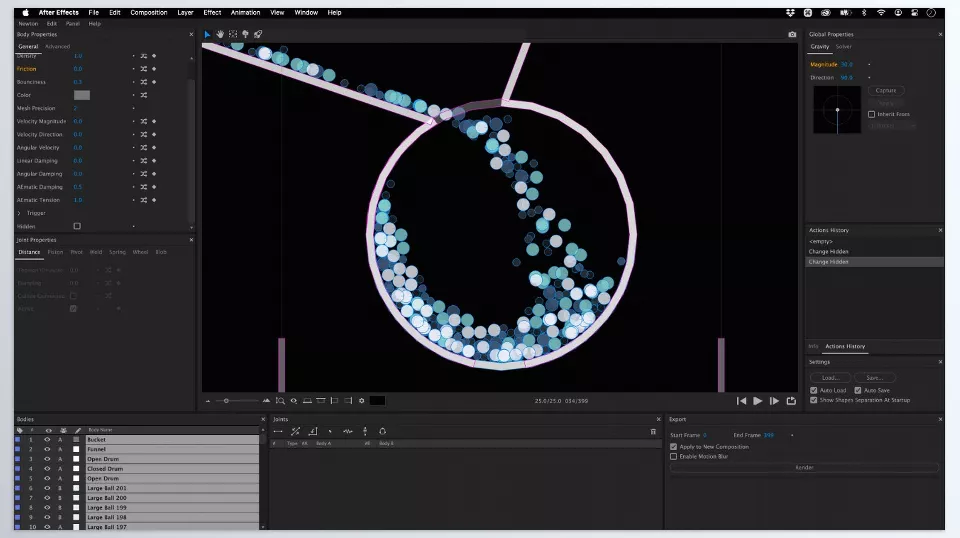Click the viewport zoom slider handle
The height and width of the screenshot is (538, 960).
[x=227, y=401]
